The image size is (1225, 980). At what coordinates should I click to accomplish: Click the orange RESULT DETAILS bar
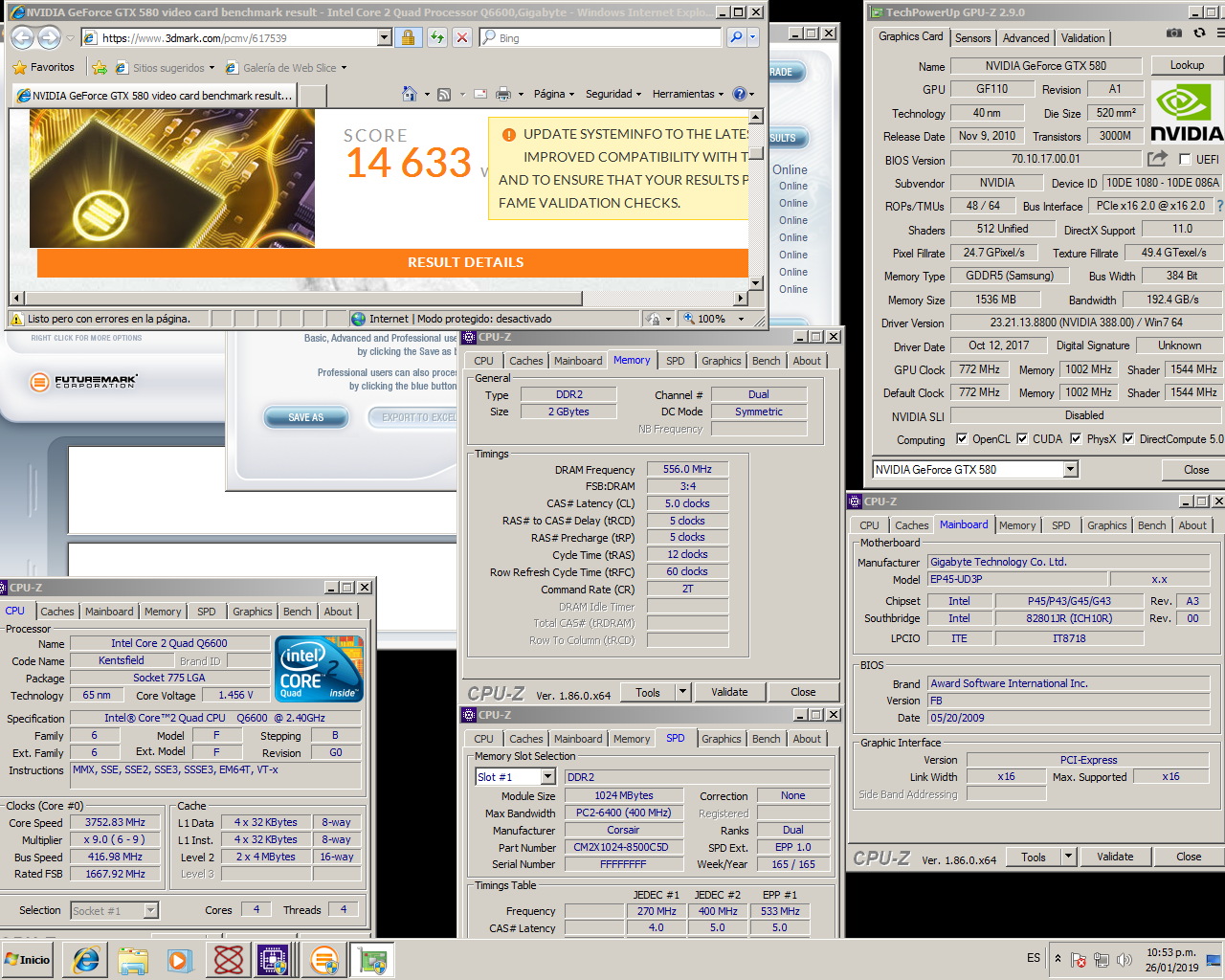(392, 262)
